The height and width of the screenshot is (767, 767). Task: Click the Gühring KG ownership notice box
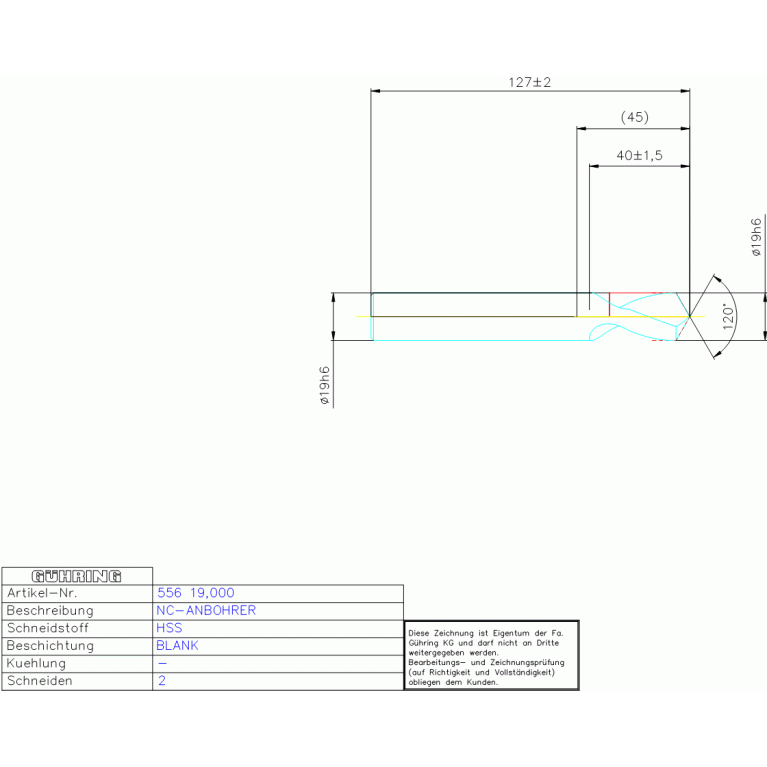491,655
